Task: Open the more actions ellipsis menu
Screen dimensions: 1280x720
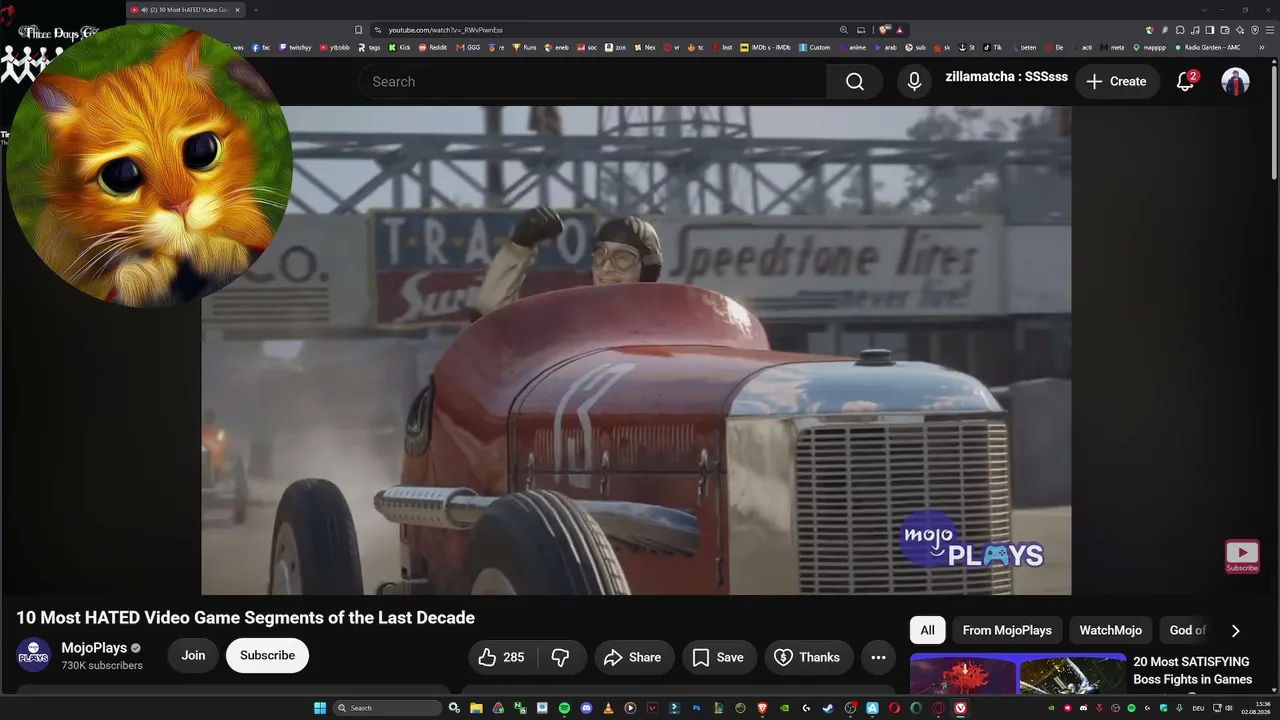Action: (x=878, y=657)
